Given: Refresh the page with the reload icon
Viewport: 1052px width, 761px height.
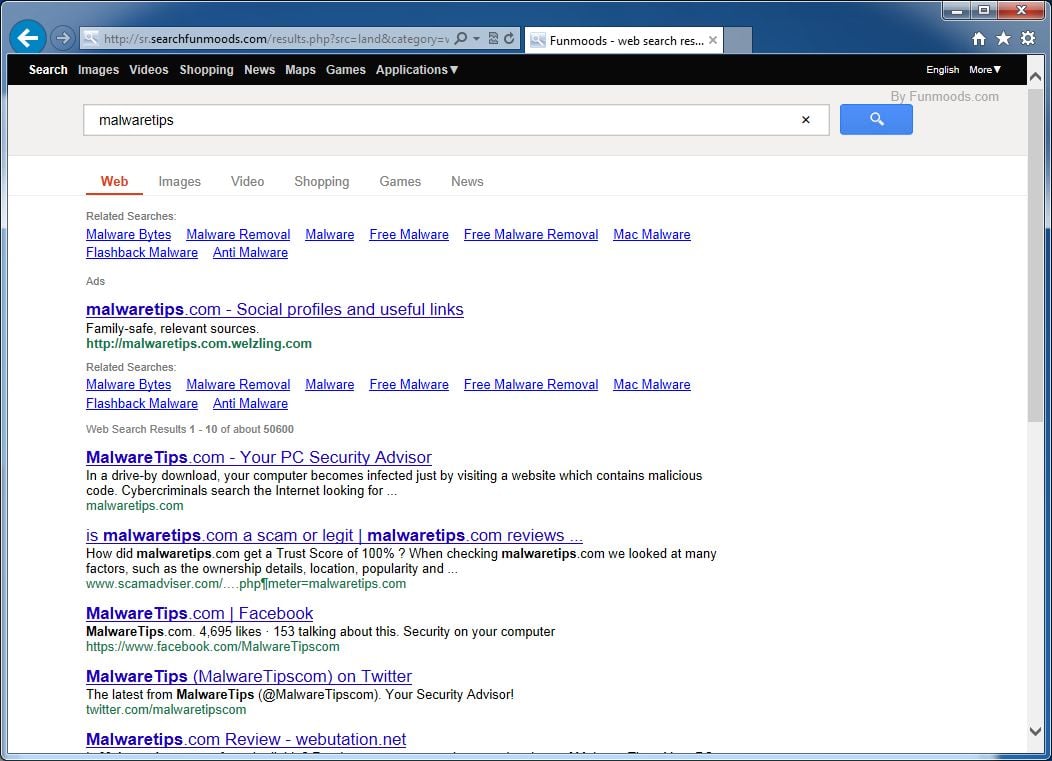Looking at the screenshot, I should 509,38.
